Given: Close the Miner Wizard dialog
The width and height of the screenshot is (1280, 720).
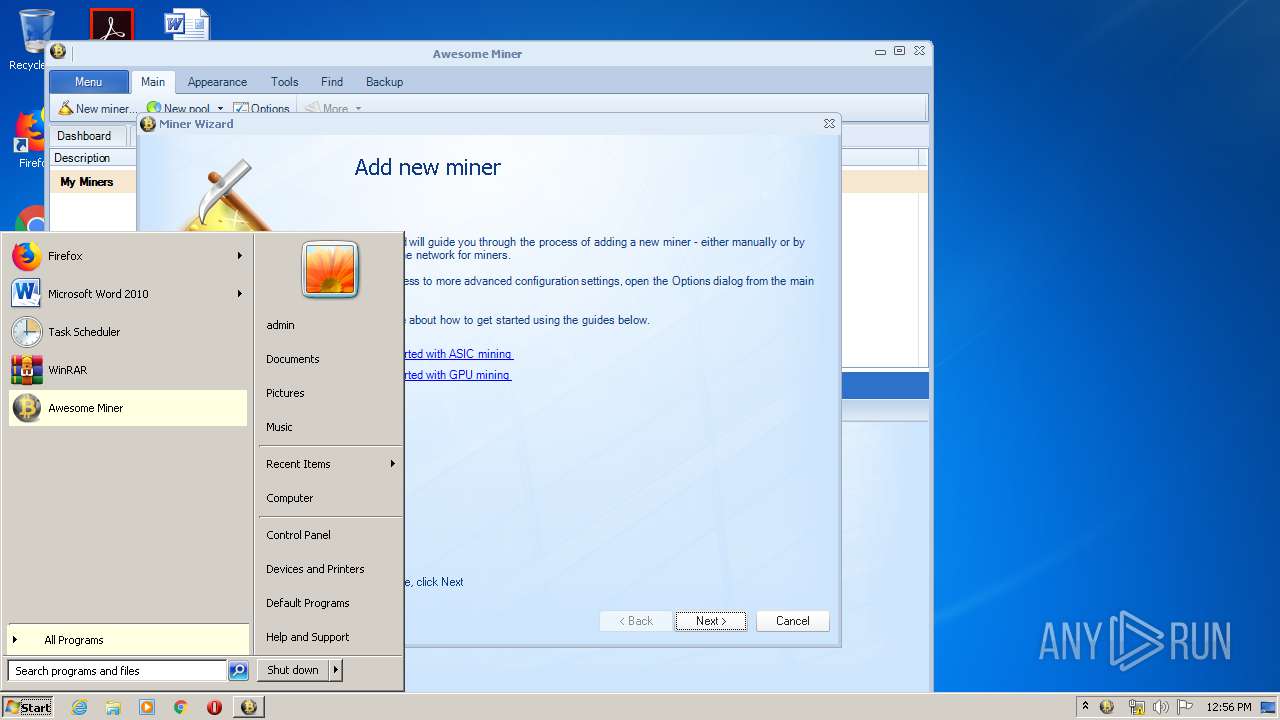Looking at the screenshot, I should click(x=829, y=124).
